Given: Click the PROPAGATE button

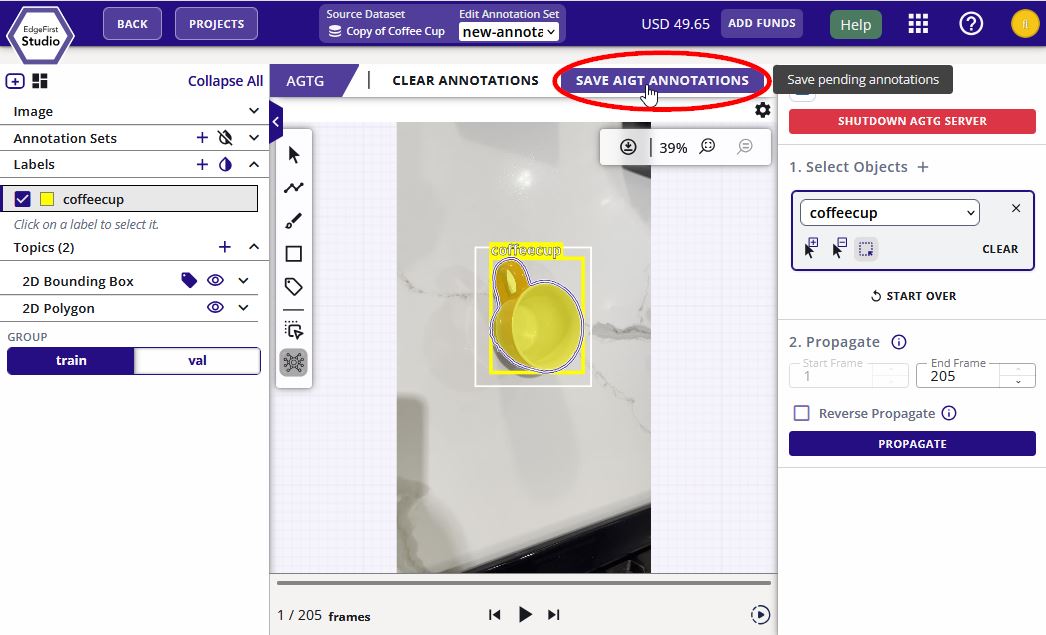Looking at the screenshot, I should pos(912,444).
